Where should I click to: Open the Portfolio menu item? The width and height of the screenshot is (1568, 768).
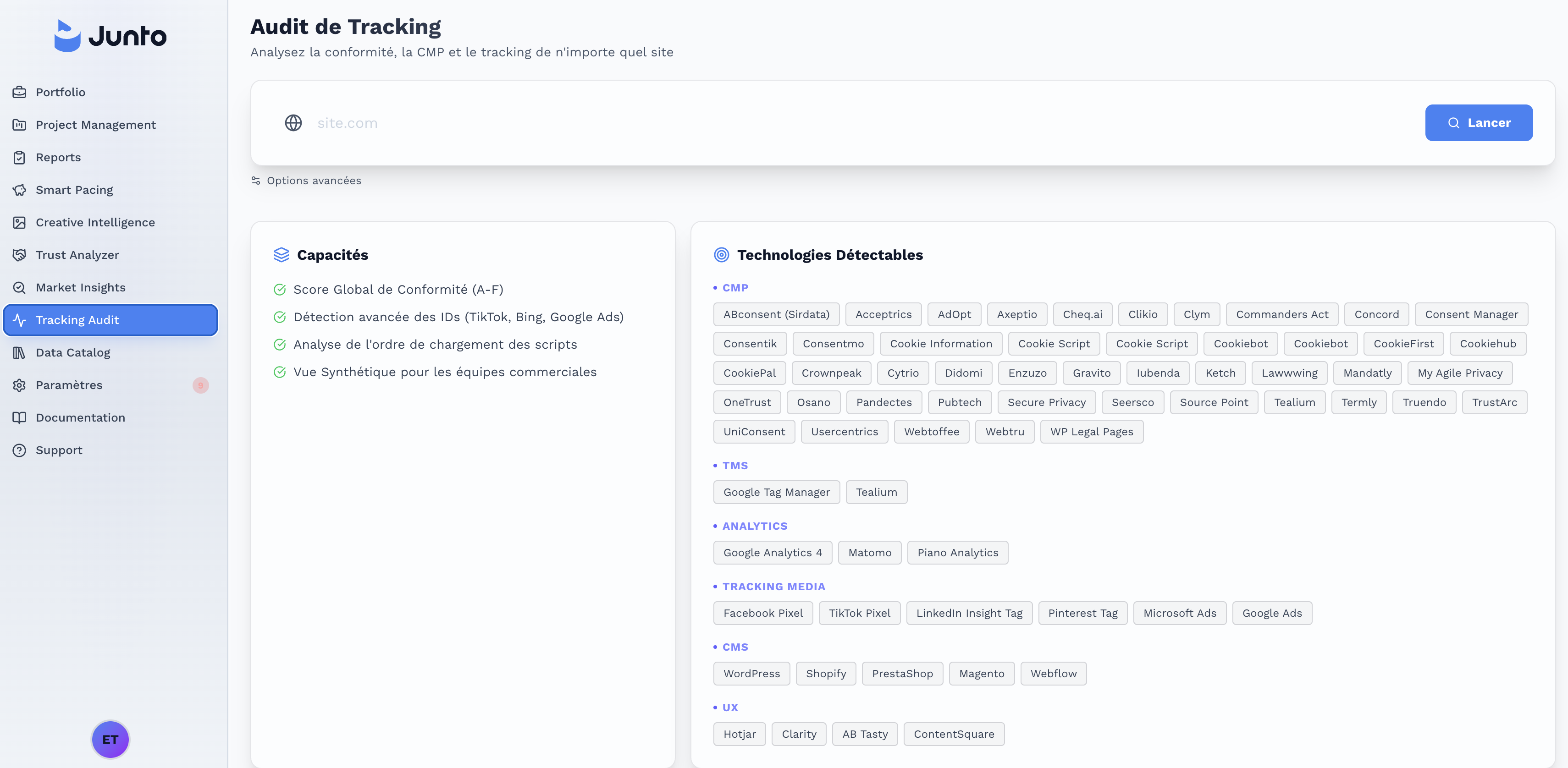point(110,92)
